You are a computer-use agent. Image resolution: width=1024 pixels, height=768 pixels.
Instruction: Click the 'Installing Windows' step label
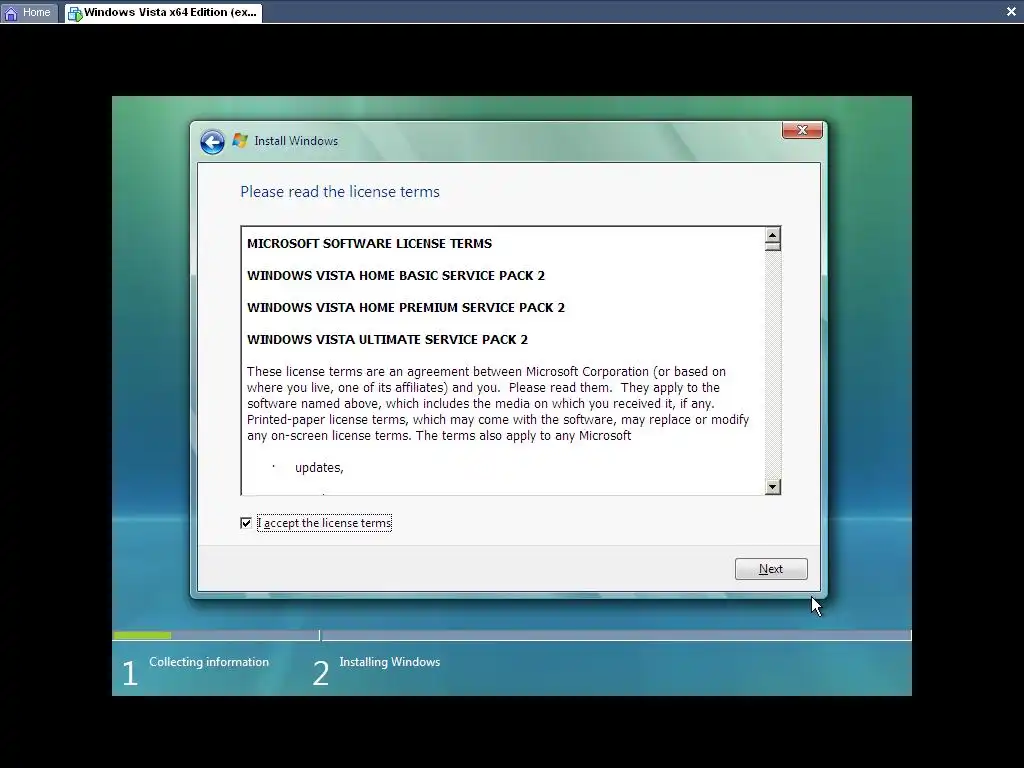coord(390,662)
